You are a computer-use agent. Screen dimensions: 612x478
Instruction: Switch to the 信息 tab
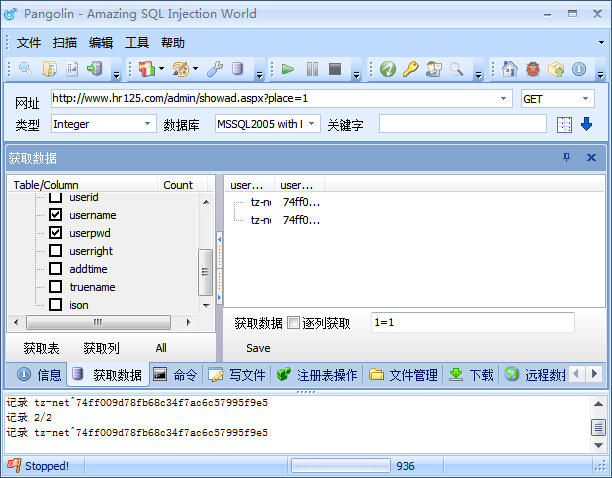coord(39,375)
